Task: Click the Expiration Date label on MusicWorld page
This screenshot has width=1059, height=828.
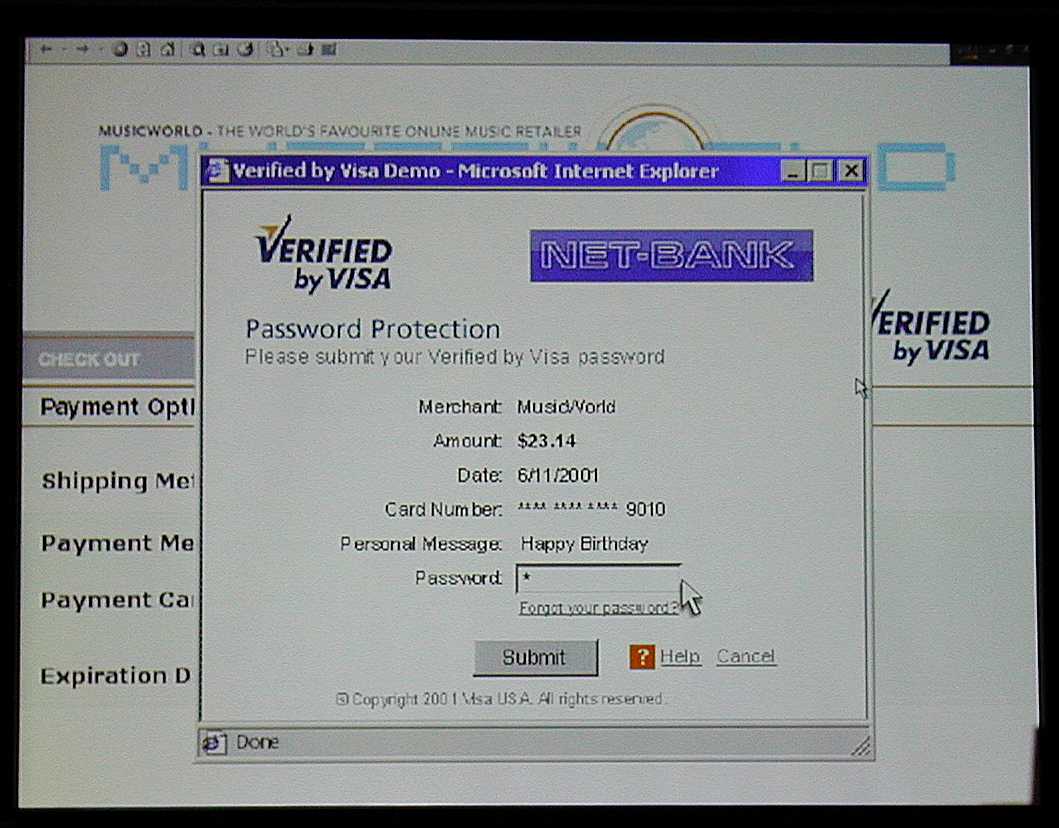Action: click(116, 676)
